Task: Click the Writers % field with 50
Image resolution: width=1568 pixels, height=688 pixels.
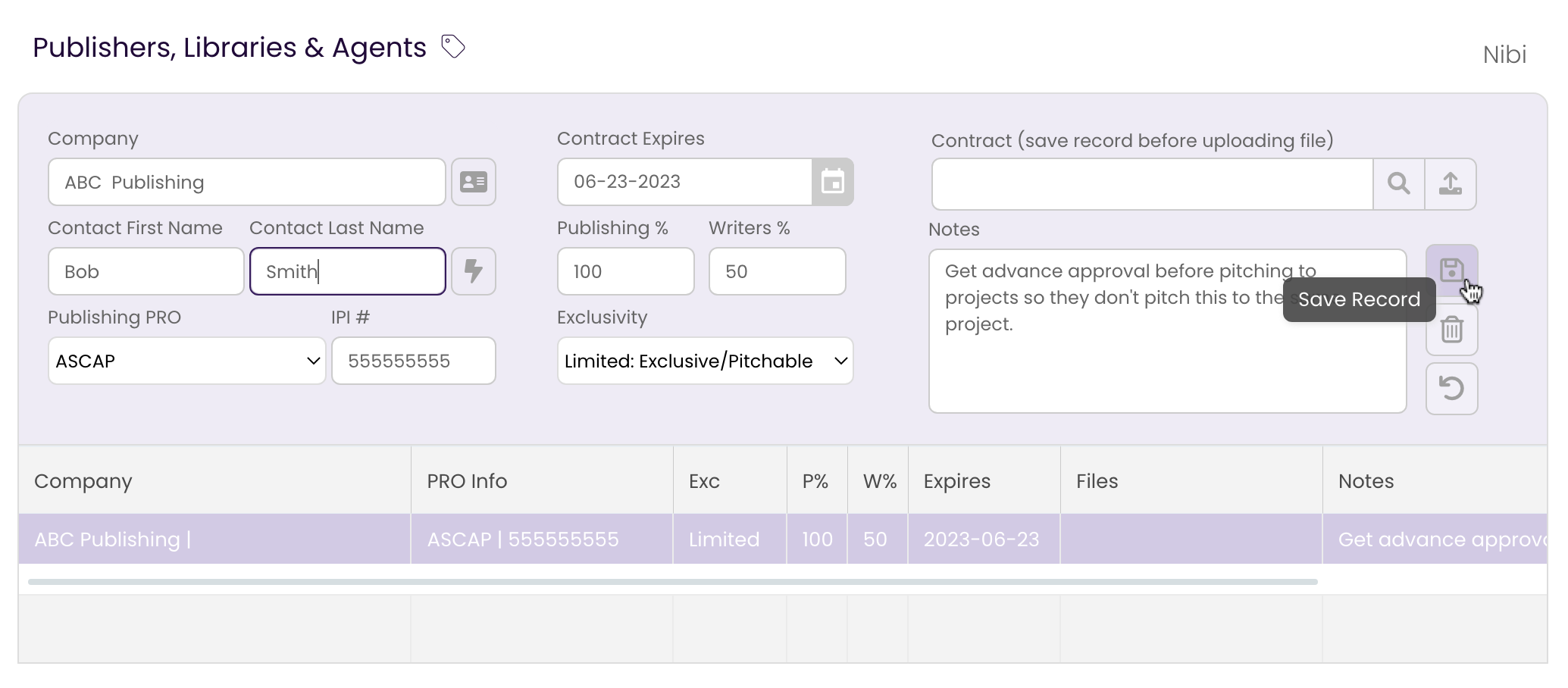Action: [x=778, y=271]
